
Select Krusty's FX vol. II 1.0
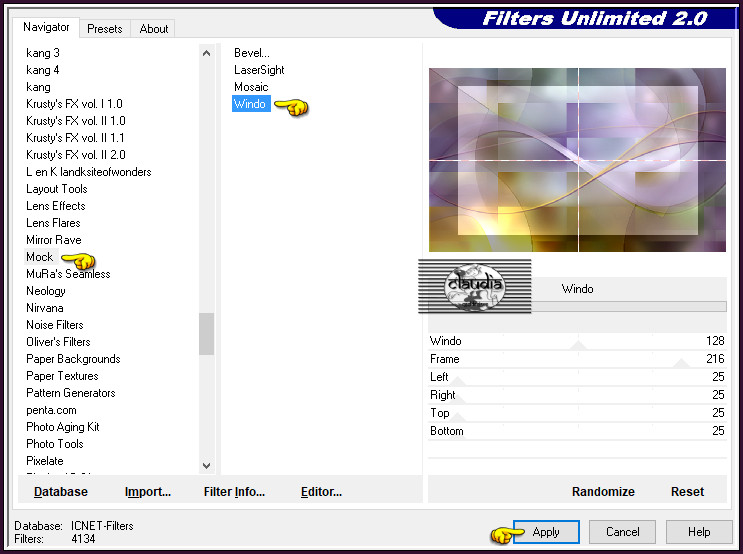click(76, 121)
